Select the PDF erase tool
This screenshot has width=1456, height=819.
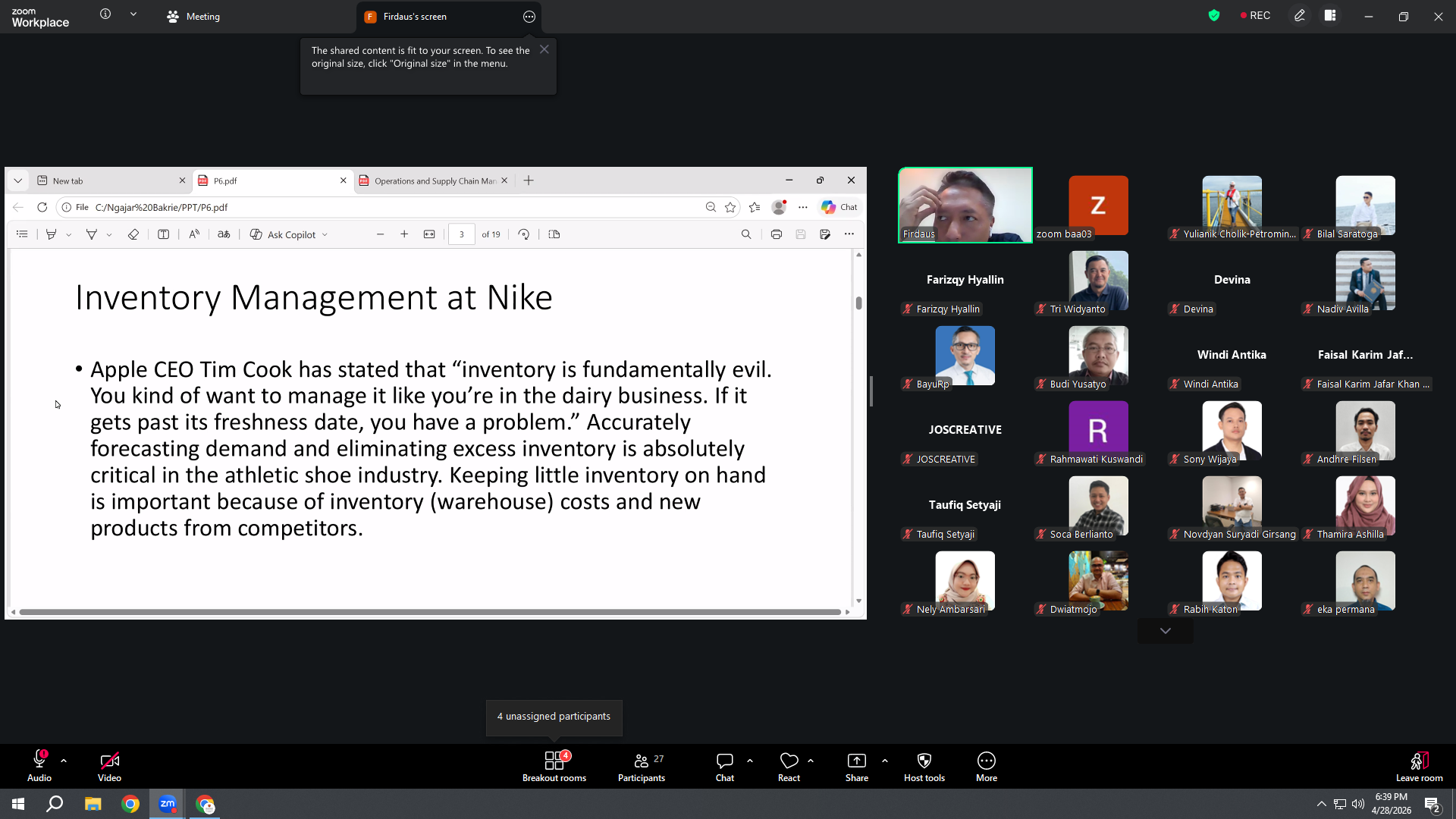(x=133, y=234)
